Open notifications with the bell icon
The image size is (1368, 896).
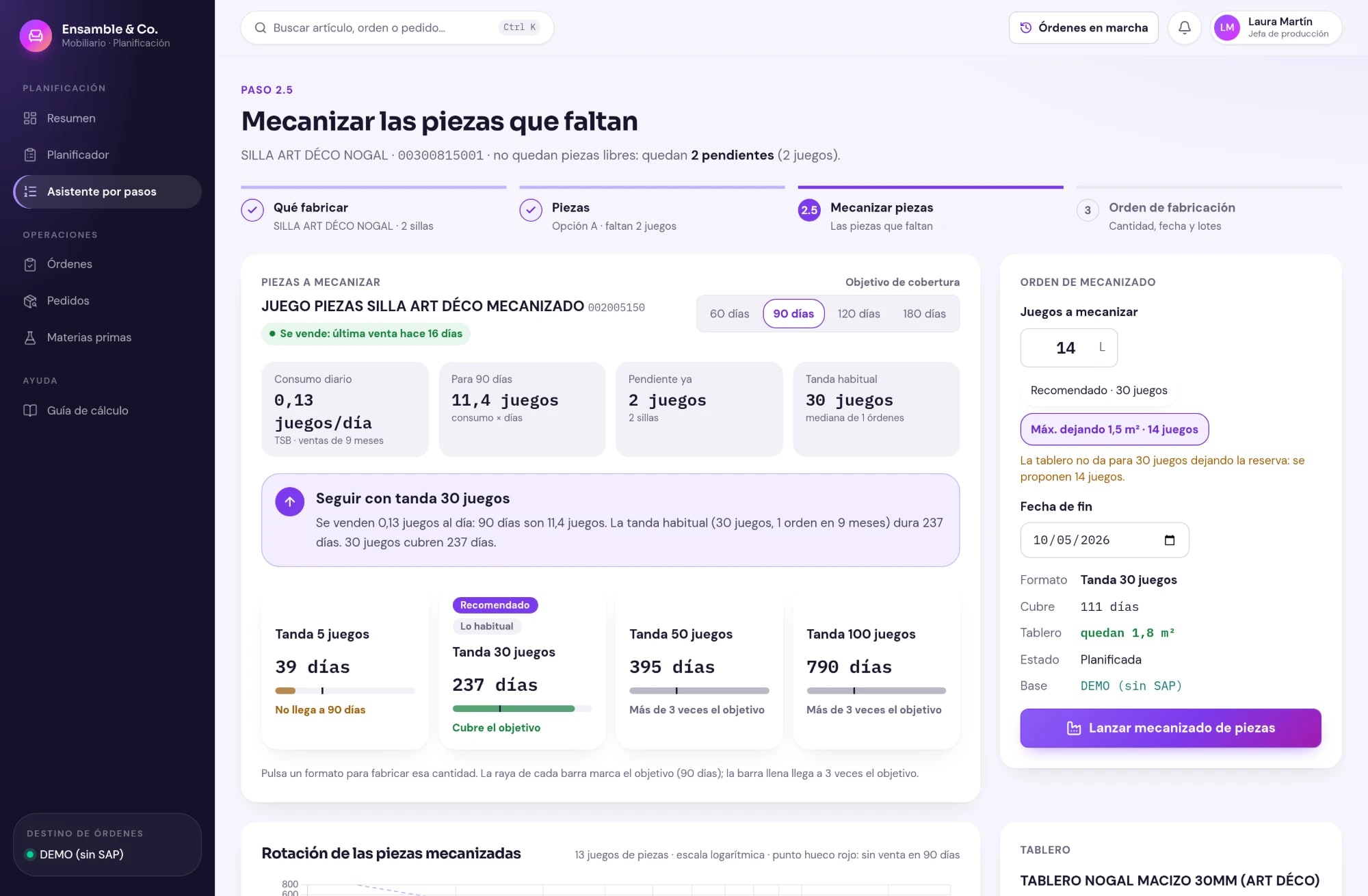(x=1185, y=28)
